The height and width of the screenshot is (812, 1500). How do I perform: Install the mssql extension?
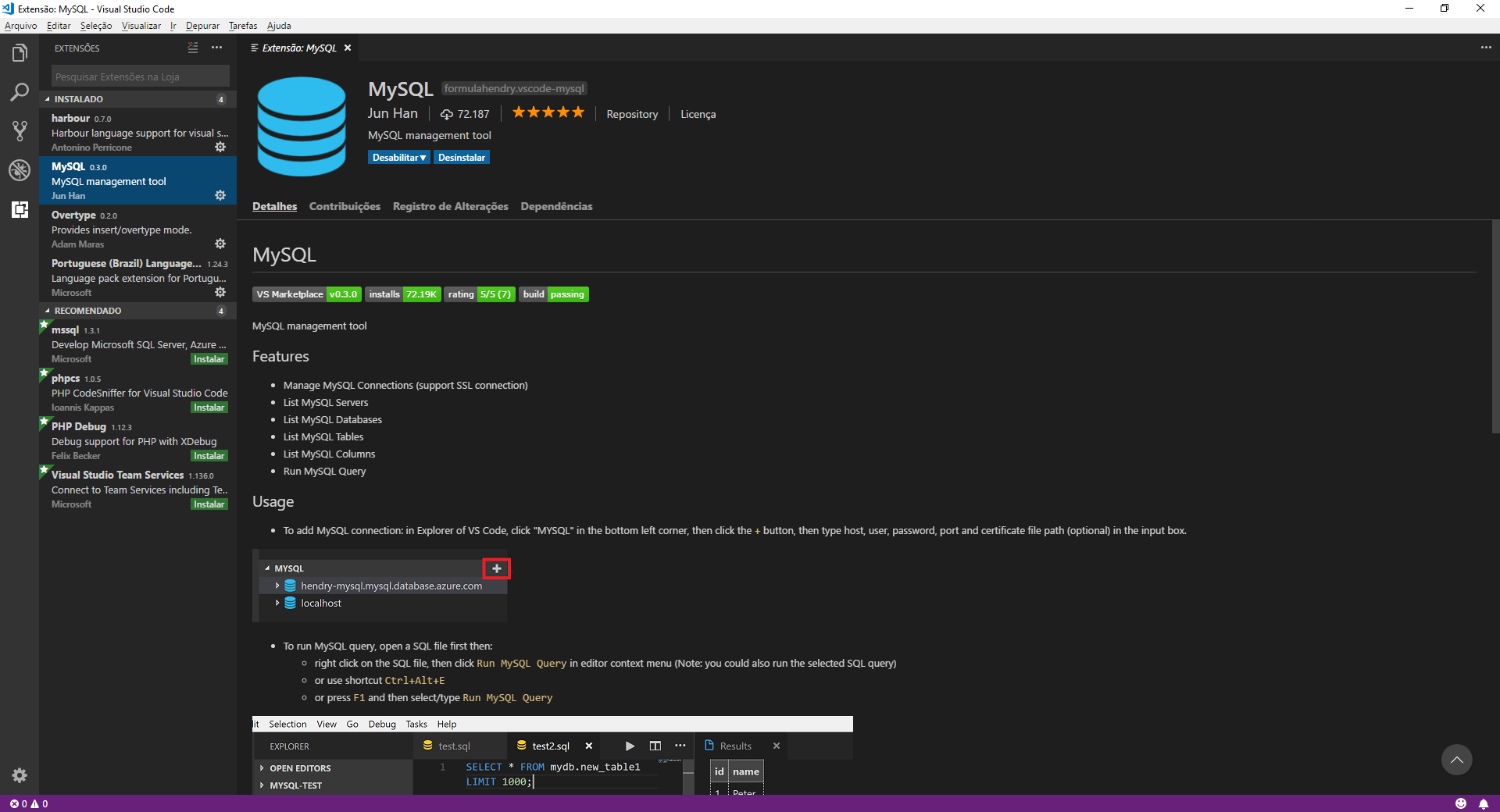(x=209, y=359)
